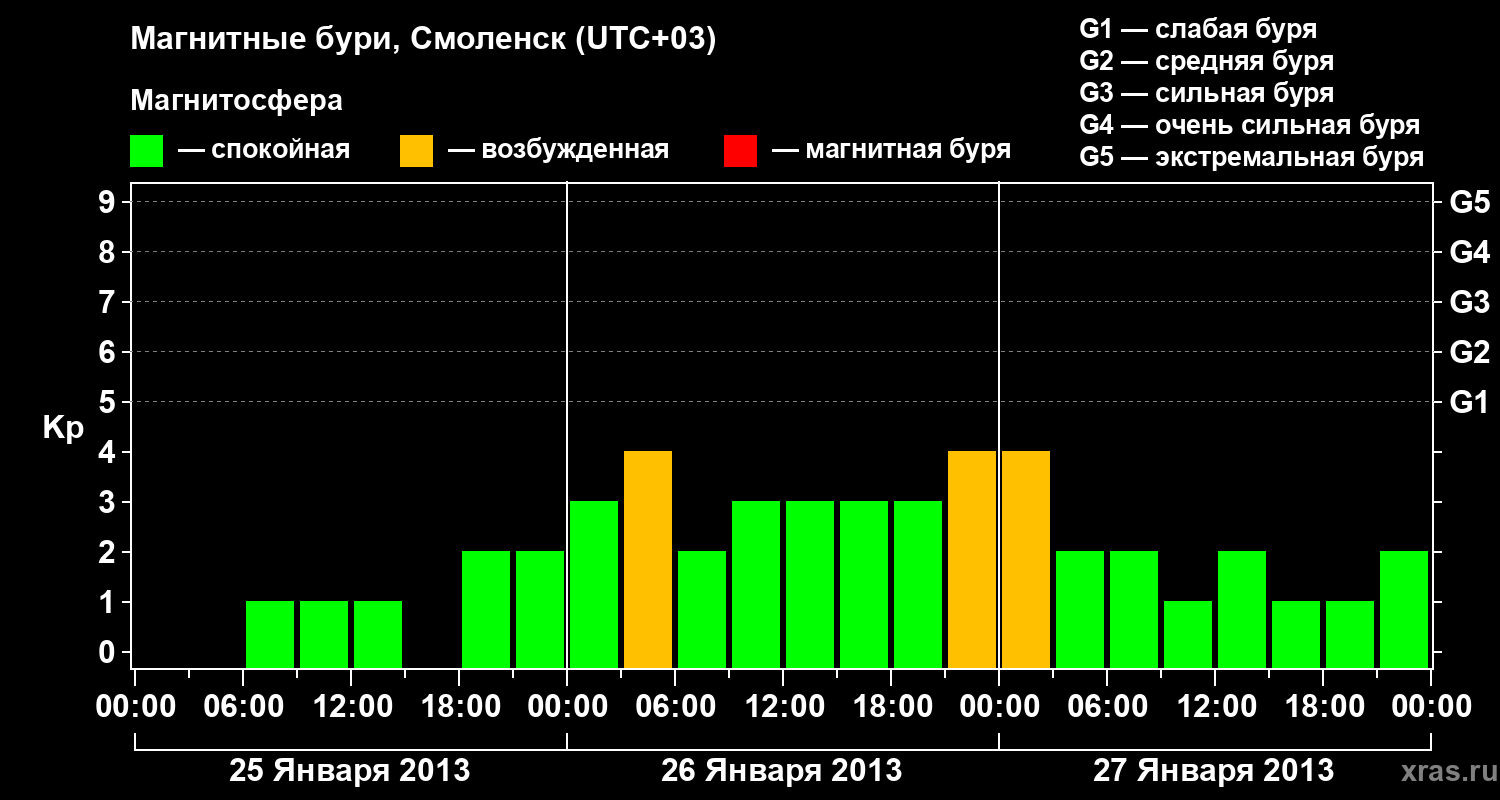Screen dimensions: 1500x800
Task: Click the green bar at 12:00–15:00 on 26 Января
Action: tap(810, 585)
